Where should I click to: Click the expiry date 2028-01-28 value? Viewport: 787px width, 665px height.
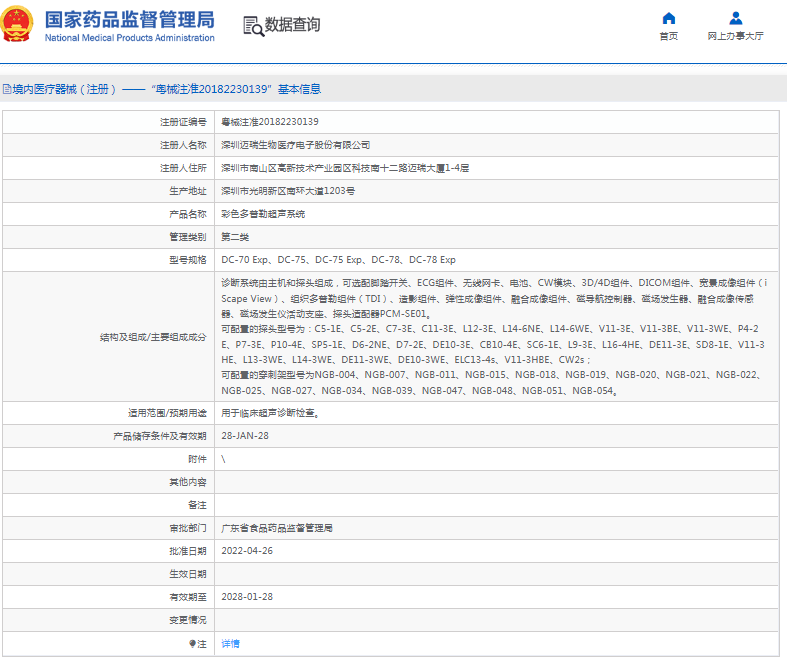tap(246, 597)
